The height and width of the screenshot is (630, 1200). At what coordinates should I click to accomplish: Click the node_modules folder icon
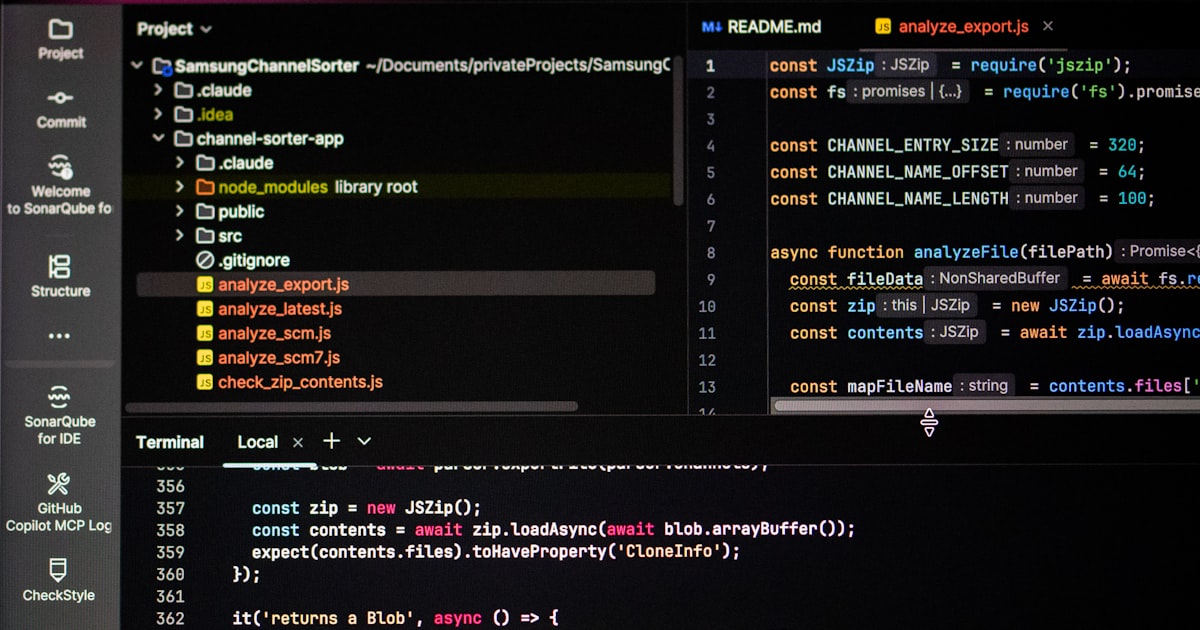pyautogui.click(x=204, y=187)
